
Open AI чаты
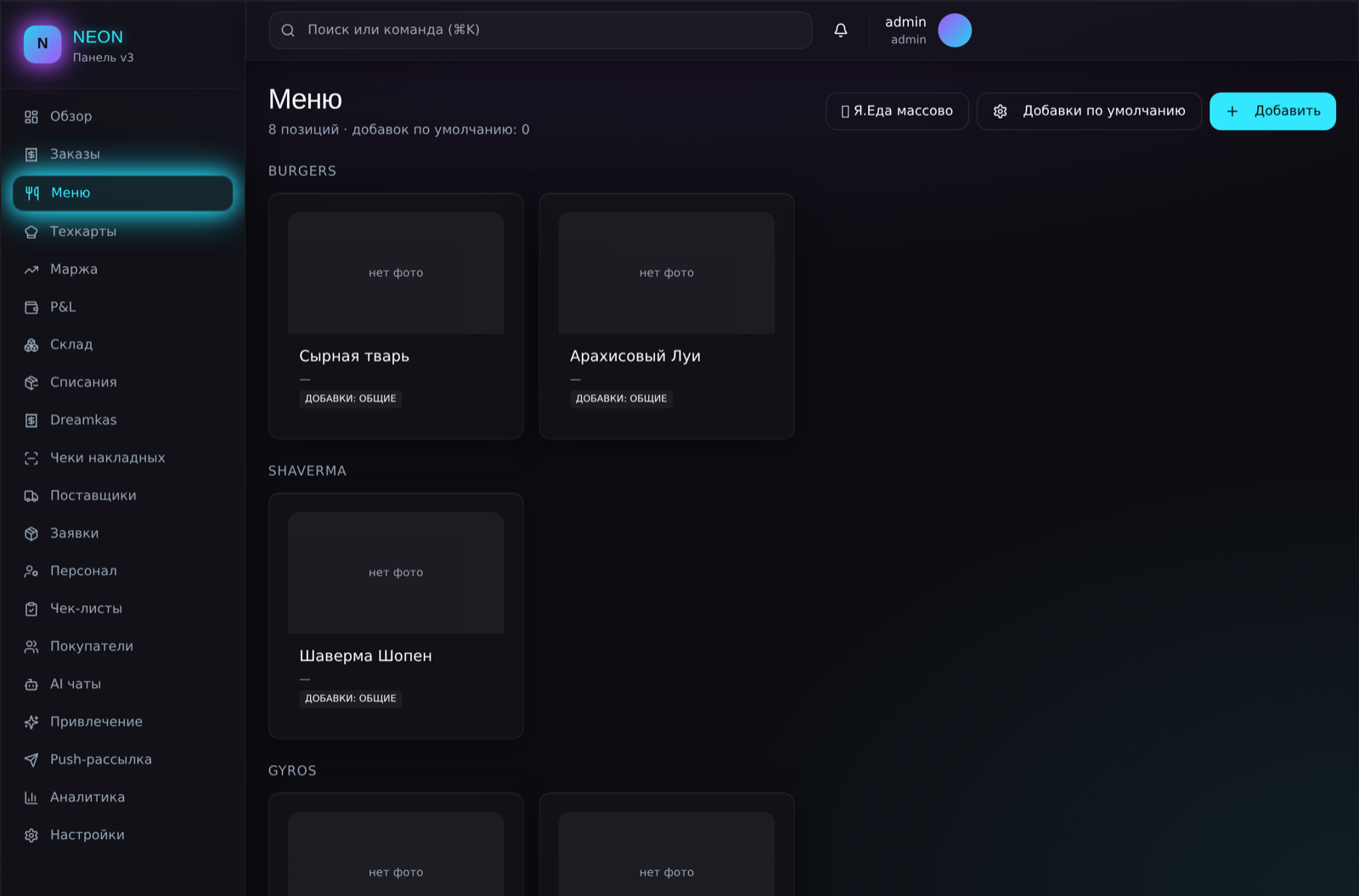point(123,684)
